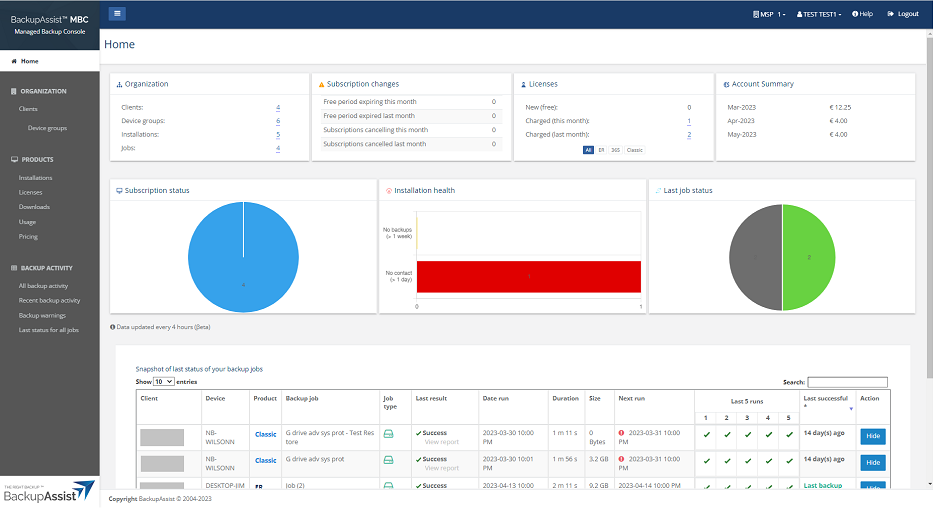
Task: Open Licenses in the sidebar
Action: (30, 193)
